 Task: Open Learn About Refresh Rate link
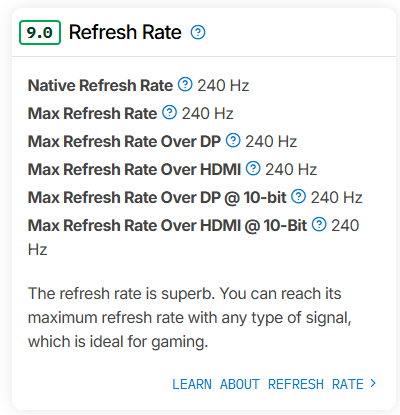pyautogui.click(x=268, y=384)
